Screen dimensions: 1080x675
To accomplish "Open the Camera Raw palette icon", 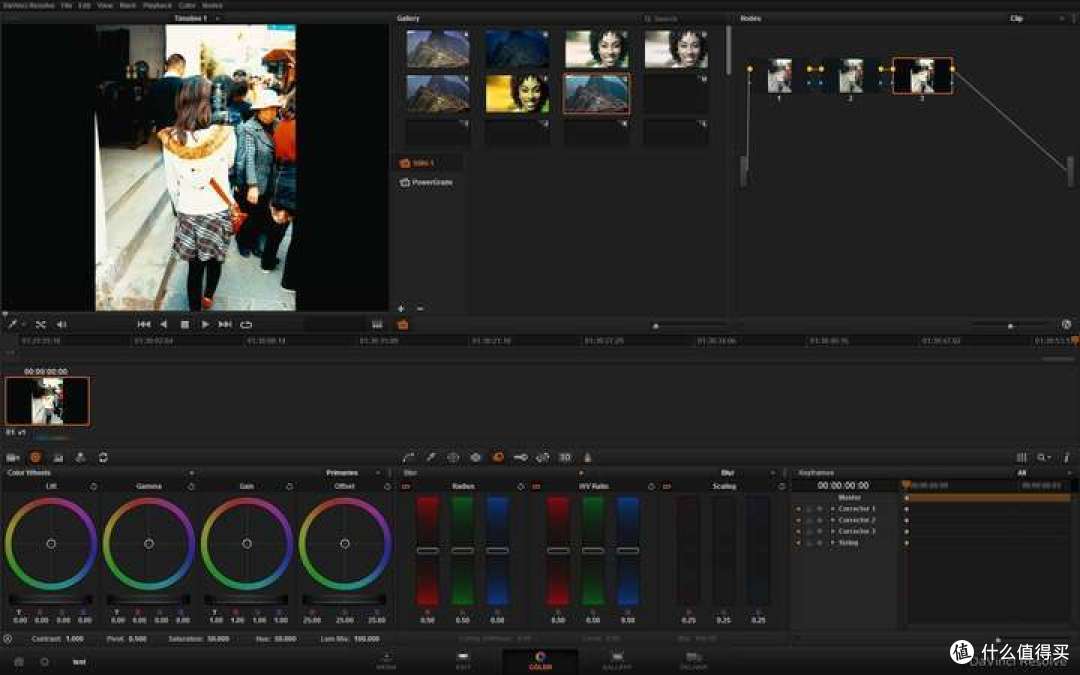I will click(x=13, y=457).
